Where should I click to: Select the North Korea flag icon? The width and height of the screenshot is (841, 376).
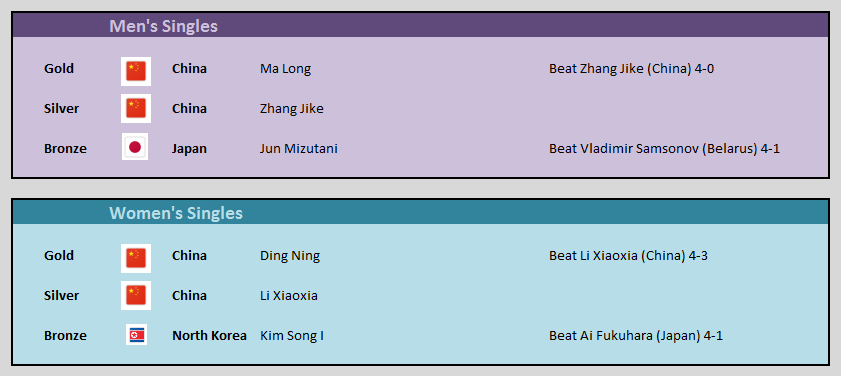pyautogui.click(x=136, y=335)
